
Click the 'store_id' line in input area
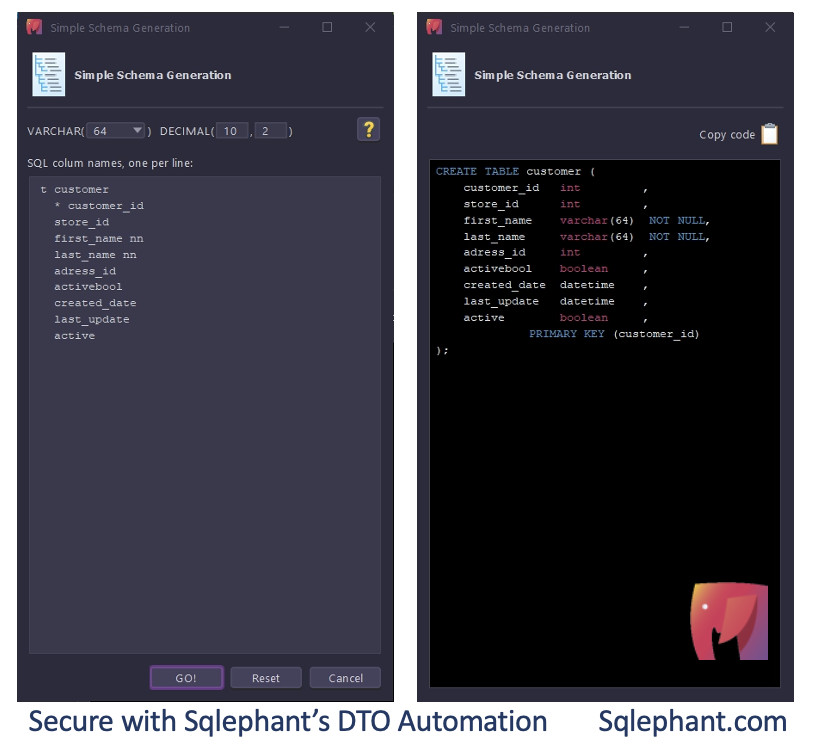(x=82, y=222)
